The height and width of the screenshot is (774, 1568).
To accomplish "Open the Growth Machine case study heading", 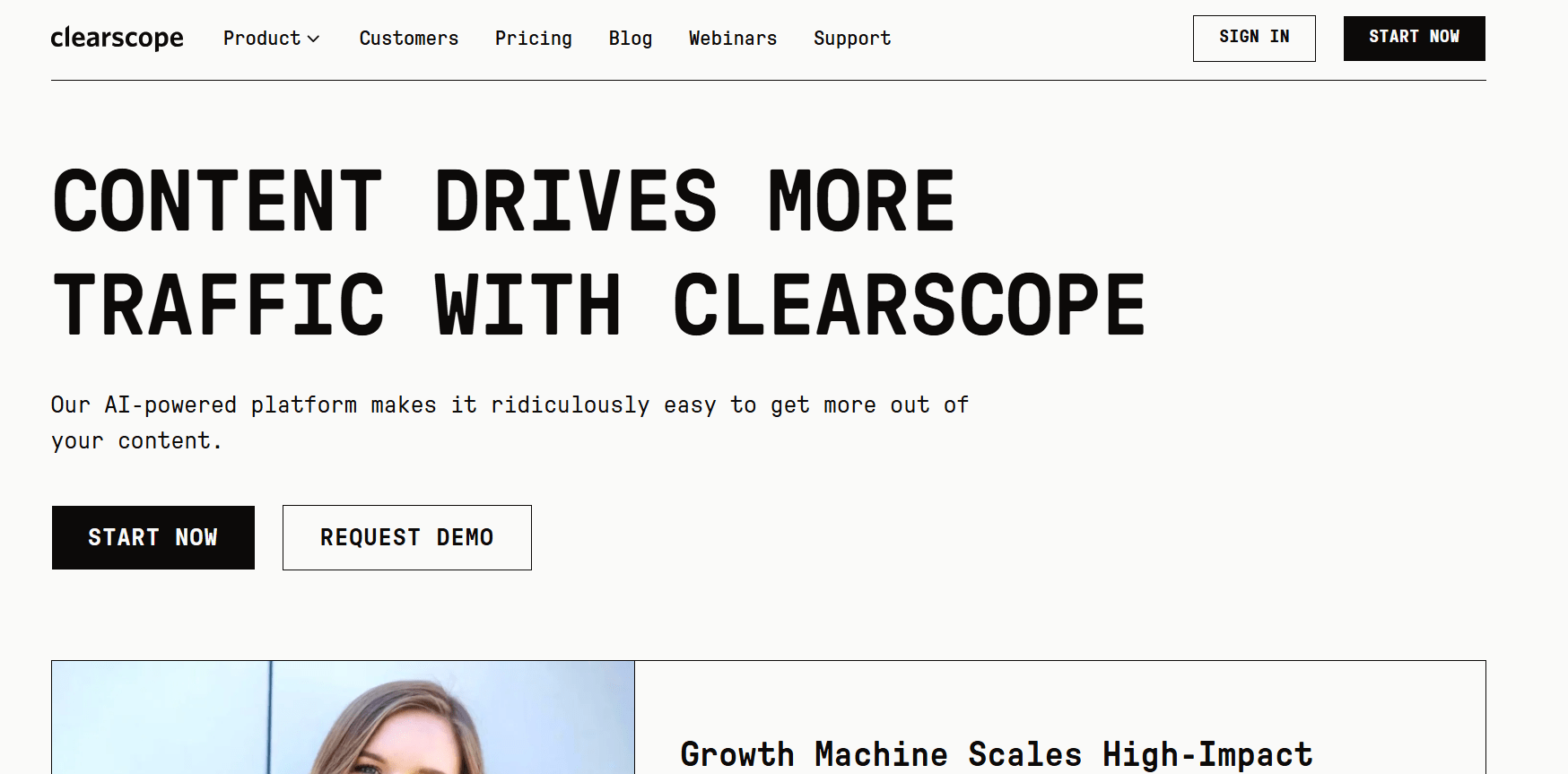I will pyautogui.click(x=997, y=754).
